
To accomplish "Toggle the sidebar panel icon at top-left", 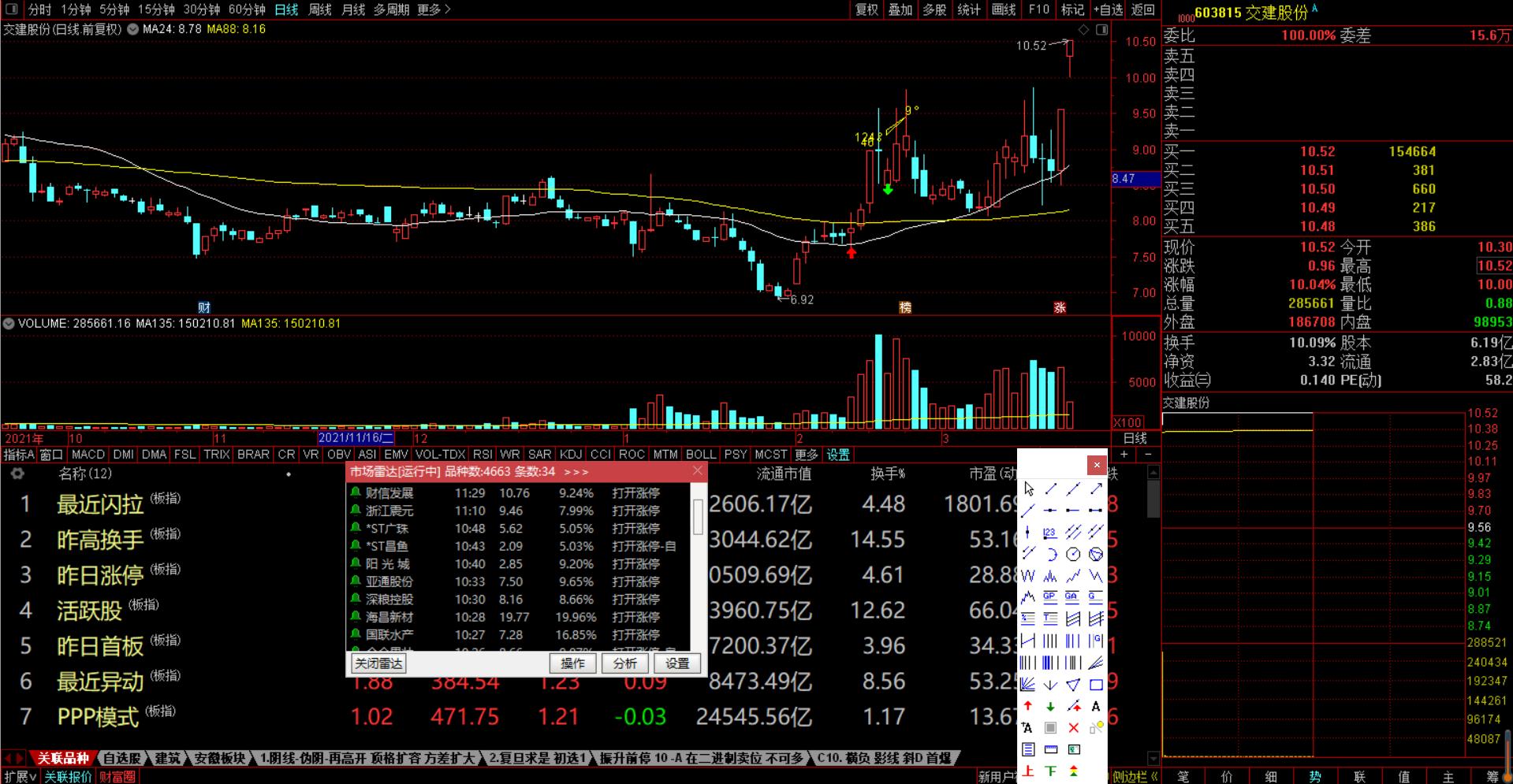I will (12, 9).
